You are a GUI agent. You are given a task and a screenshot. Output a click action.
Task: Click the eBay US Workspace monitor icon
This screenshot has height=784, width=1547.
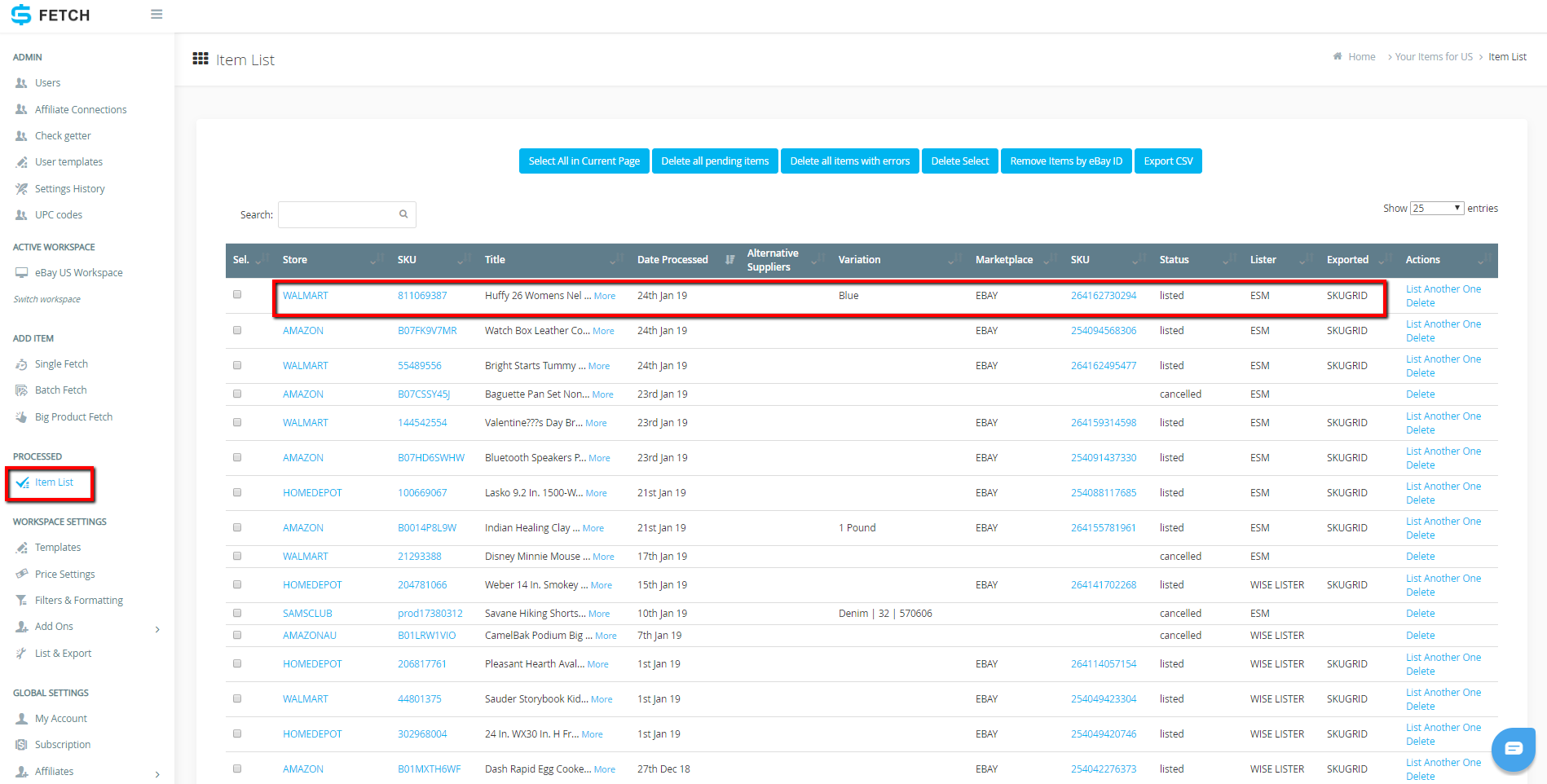tap(22, 273)
